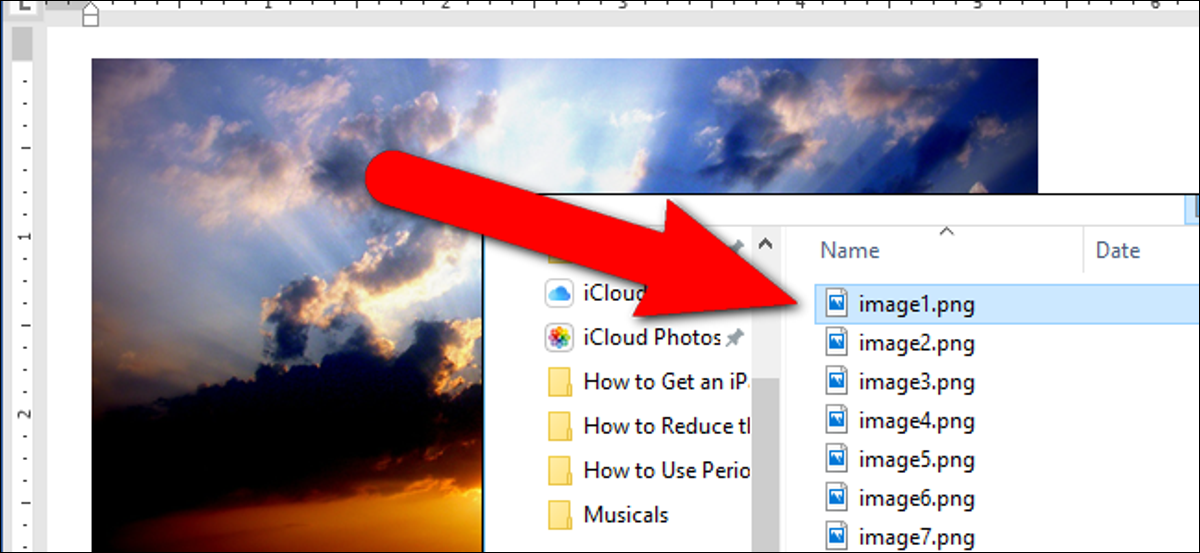
Task: Click the navigation pane scroll up arrow
Action: click(x=765, y=243)
